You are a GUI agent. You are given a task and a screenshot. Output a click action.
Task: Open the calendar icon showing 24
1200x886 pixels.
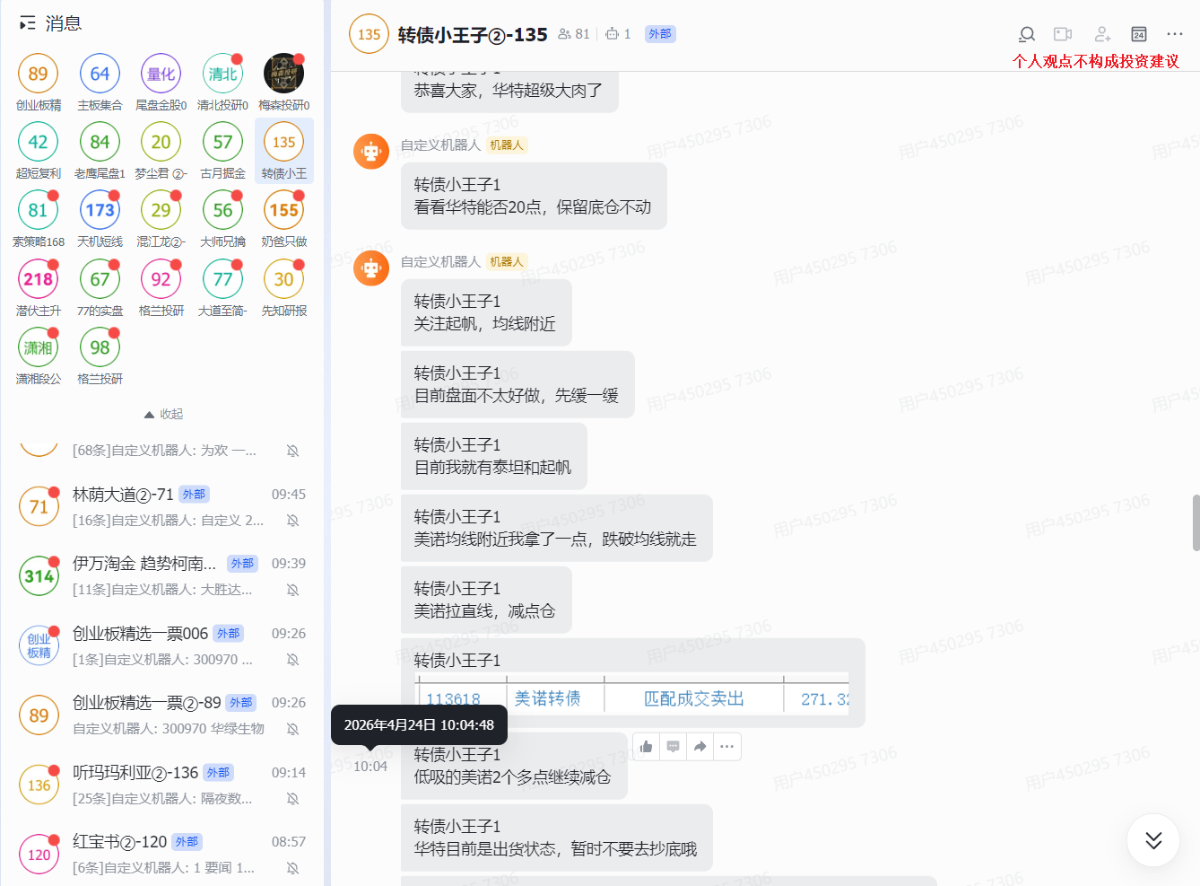pos(1138,34)
